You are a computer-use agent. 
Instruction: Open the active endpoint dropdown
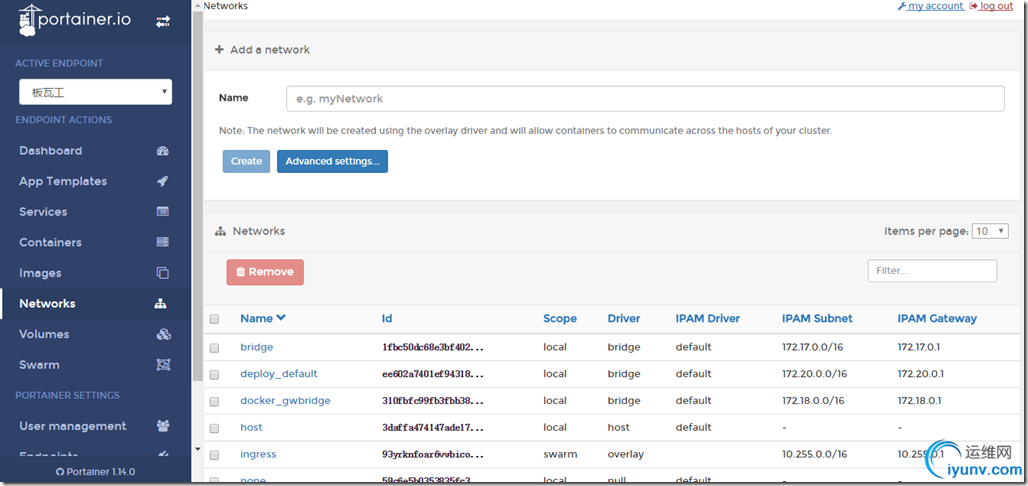(x=96, y=92)
